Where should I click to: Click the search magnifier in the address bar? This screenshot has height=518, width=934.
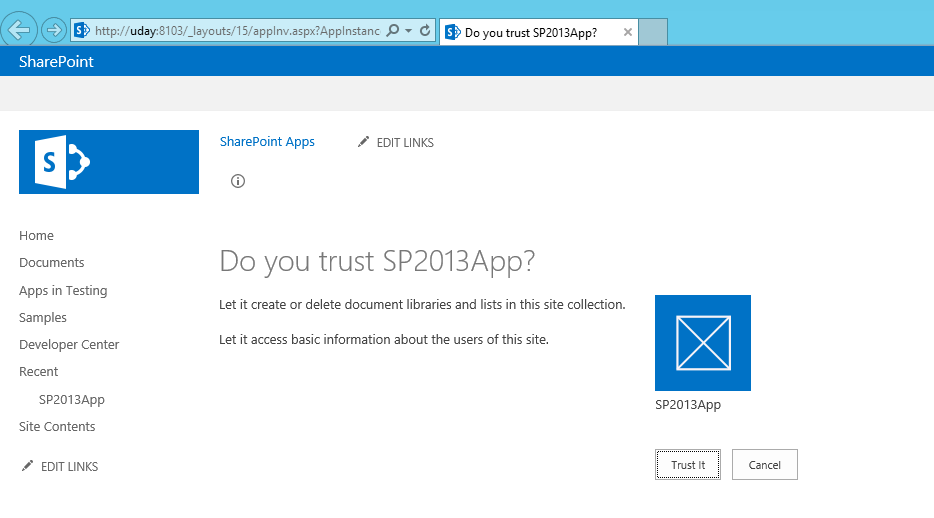point(393,30)
